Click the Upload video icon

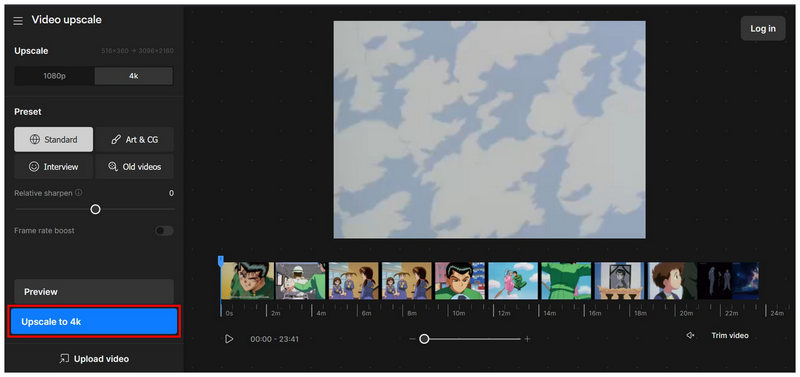pyautogui.click(x=64, y=359)
